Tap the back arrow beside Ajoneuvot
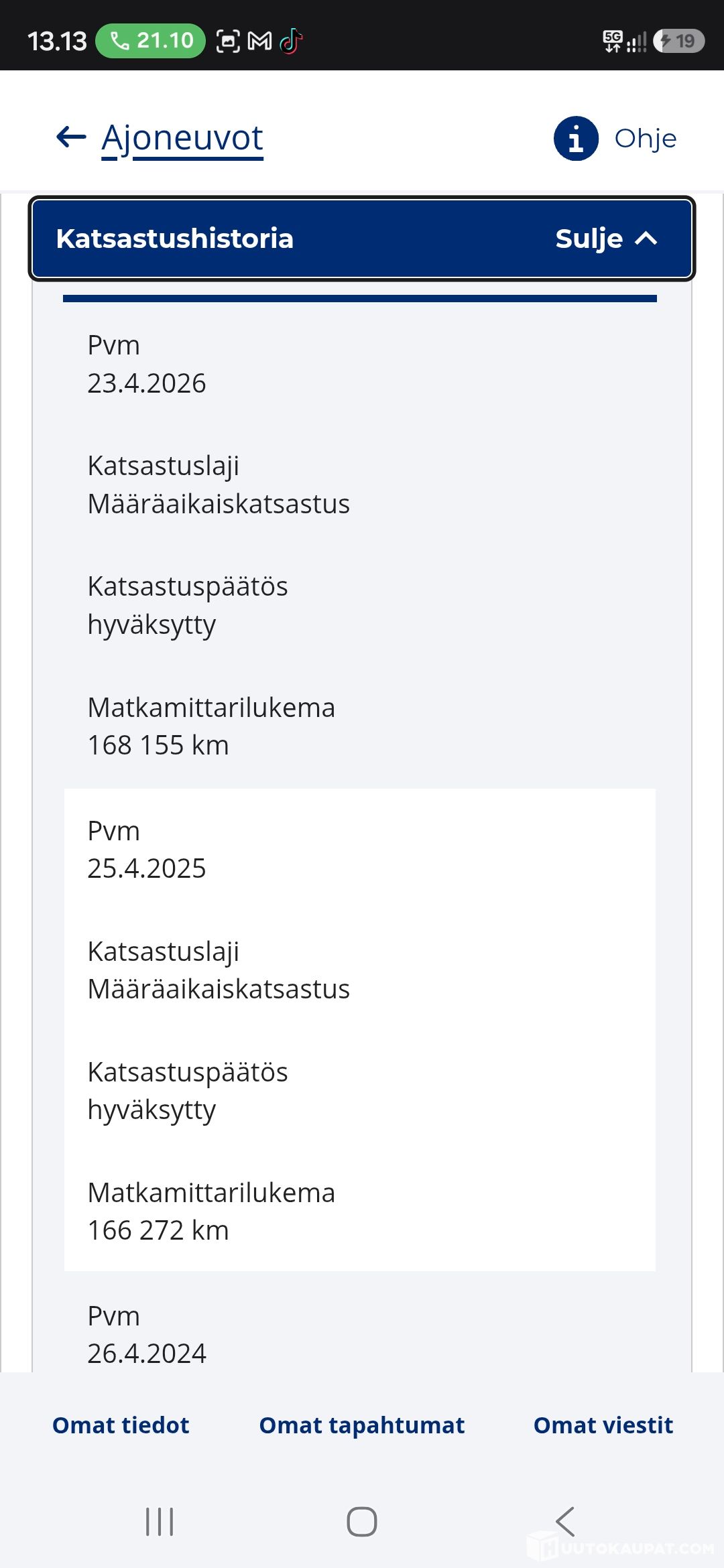Image resolution: width=724 pixels, height=1568 pixels. pyautogui.click(x=71, y=137)
